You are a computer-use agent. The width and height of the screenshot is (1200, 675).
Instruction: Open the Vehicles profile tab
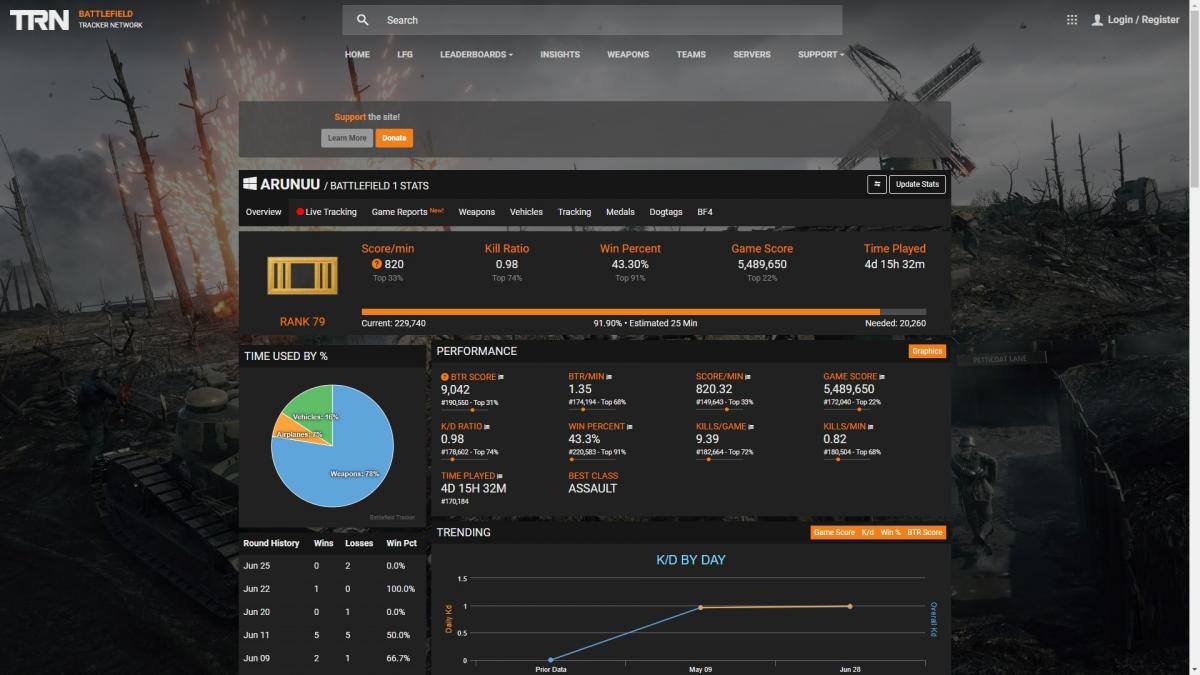(526, 212)
